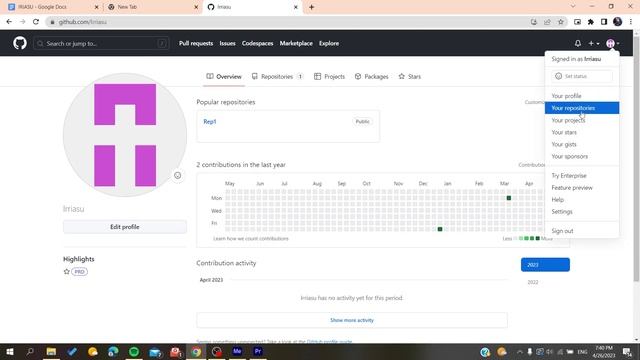The height and width of the screenshot is (360, 640).
Task: Select Your stars menu item
Action: click(582, 132)
